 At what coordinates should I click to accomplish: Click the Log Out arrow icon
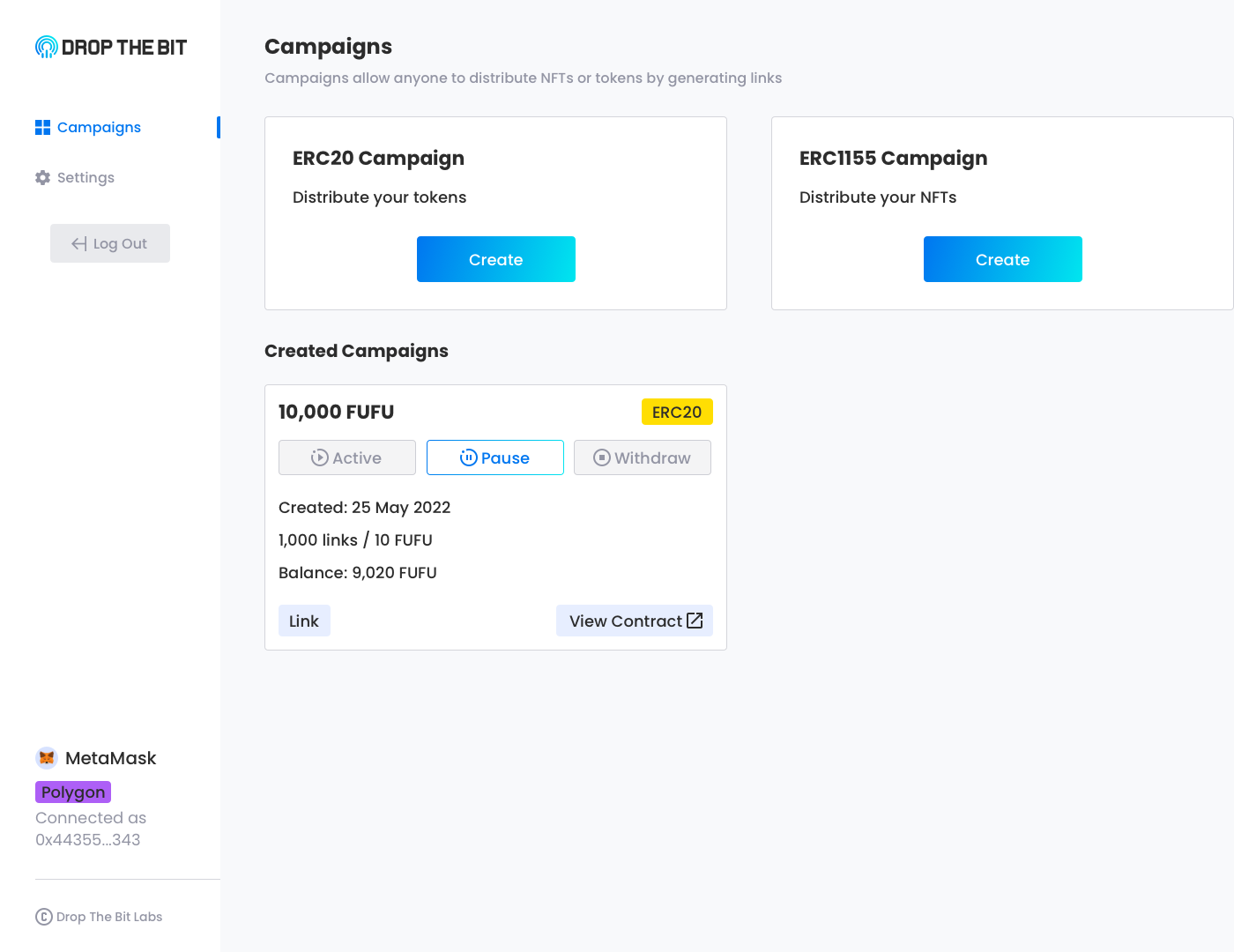coord(79,244)
